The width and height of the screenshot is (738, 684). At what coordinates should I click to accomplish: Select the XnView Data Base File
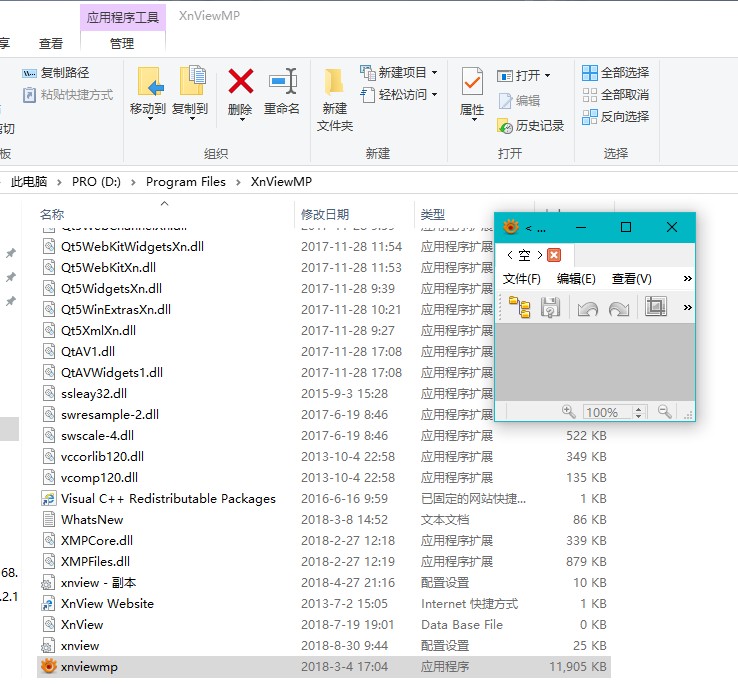(324, 625)
